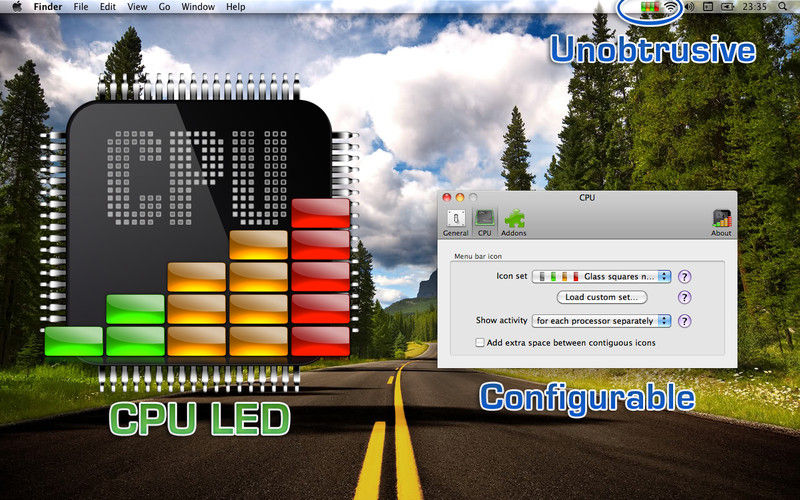
Task: Open the Finder File menu
Action: [x=81, y=7]
